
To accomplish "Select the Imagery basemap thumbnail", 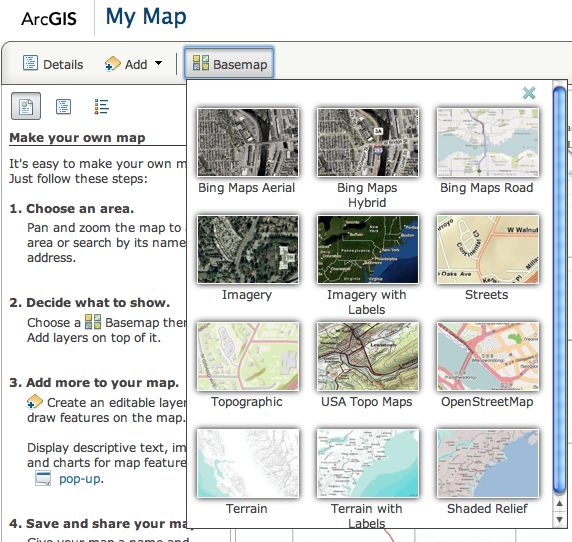I will click(x=248, y=249).
